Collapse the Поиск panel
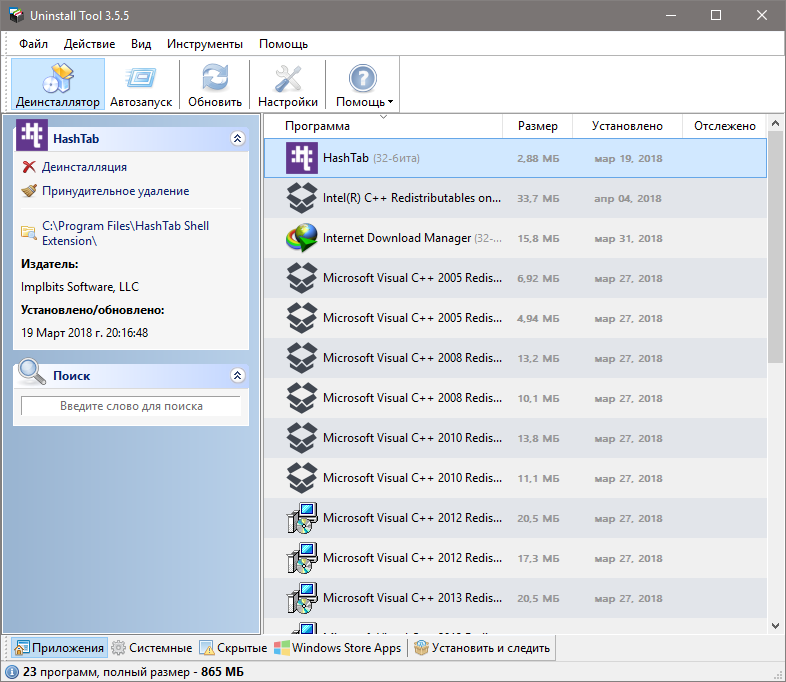Viewport: 786px width, 682px height. click(238, 375)
